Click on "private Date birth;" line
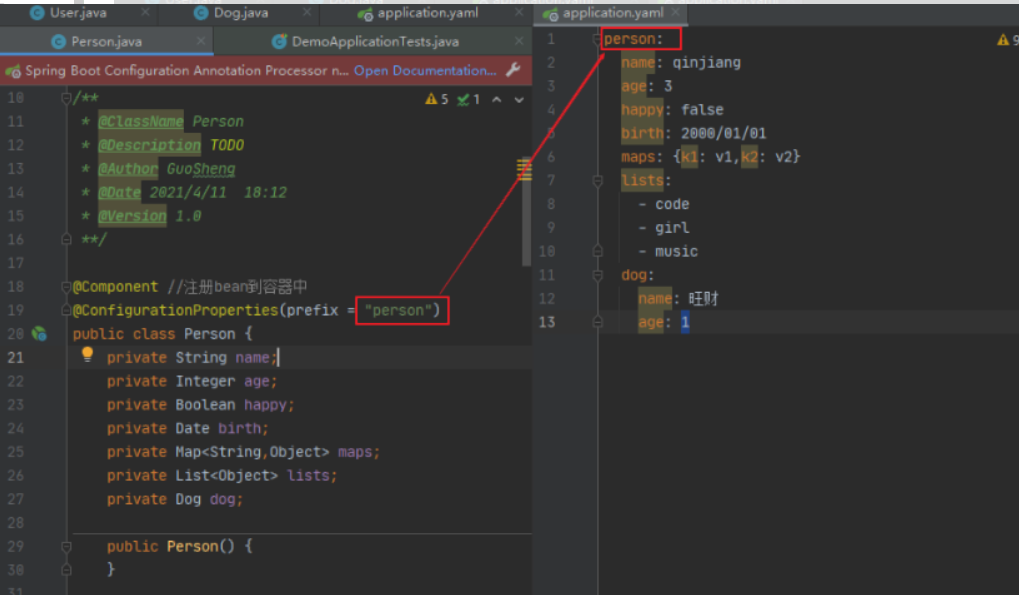1019x595 pixels. click(188, 428)
